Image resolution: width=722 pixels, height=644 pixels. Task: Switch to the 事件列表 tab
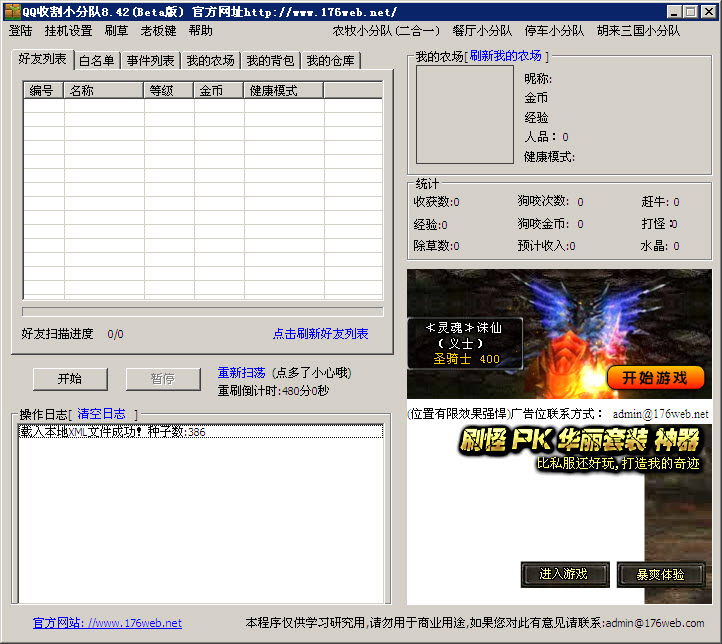[x=150, y=61]
